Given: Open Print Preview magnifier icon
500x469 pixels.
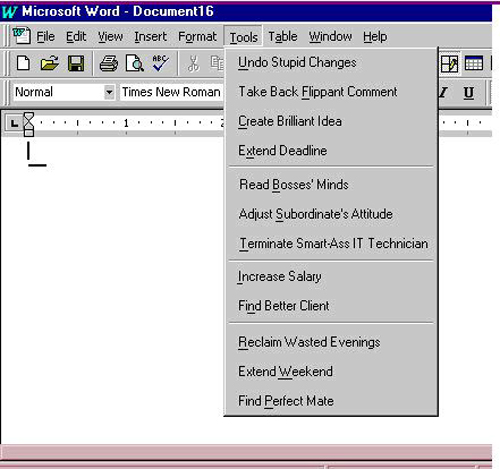Looking at the screenshot, I should pos(135,63).
